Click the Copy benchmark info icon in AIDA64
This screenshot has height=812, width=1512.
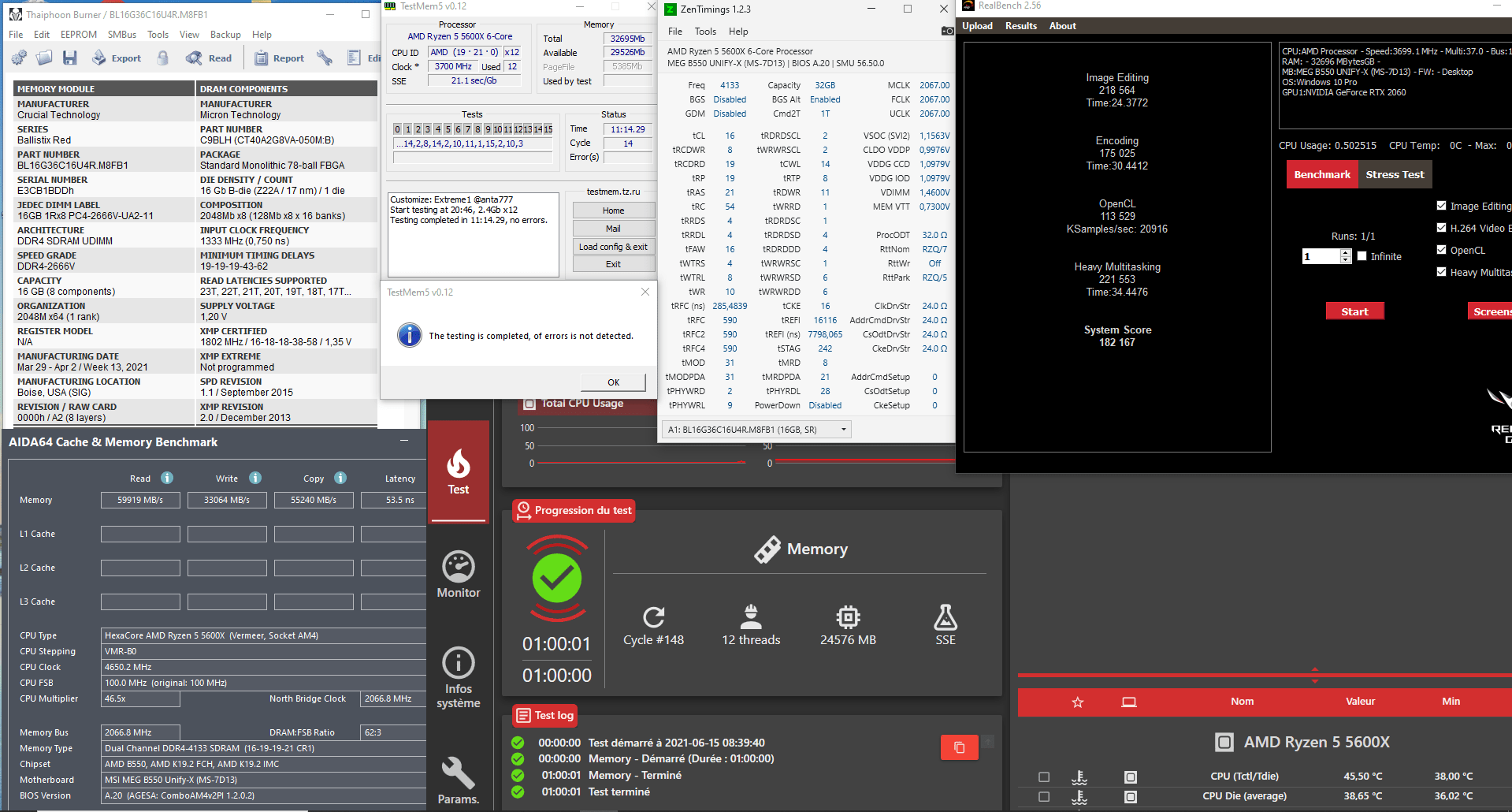(x=340, y=478)
